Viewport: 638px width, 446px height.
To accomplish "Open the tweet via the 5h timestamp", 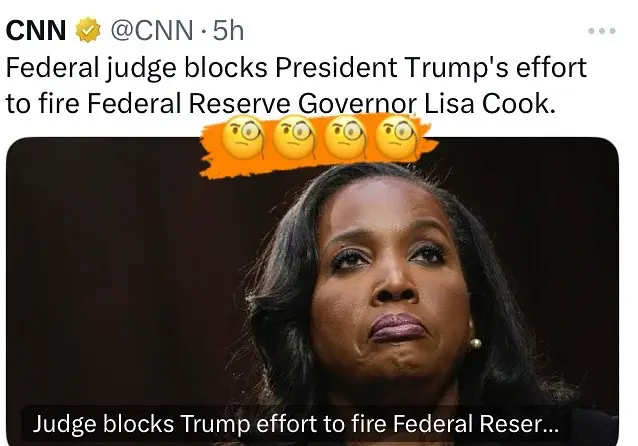I will point(228,31).
